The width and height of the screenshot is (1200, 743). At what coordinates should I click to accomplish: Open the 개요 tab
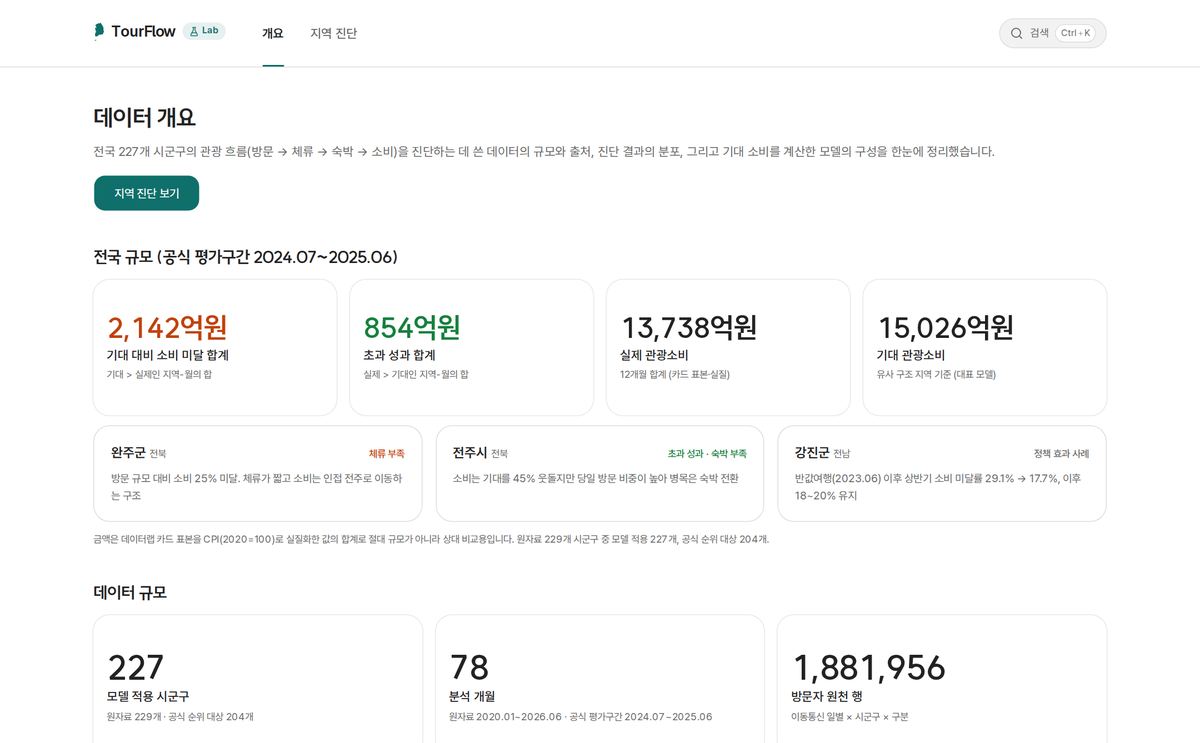coord(273,33)
